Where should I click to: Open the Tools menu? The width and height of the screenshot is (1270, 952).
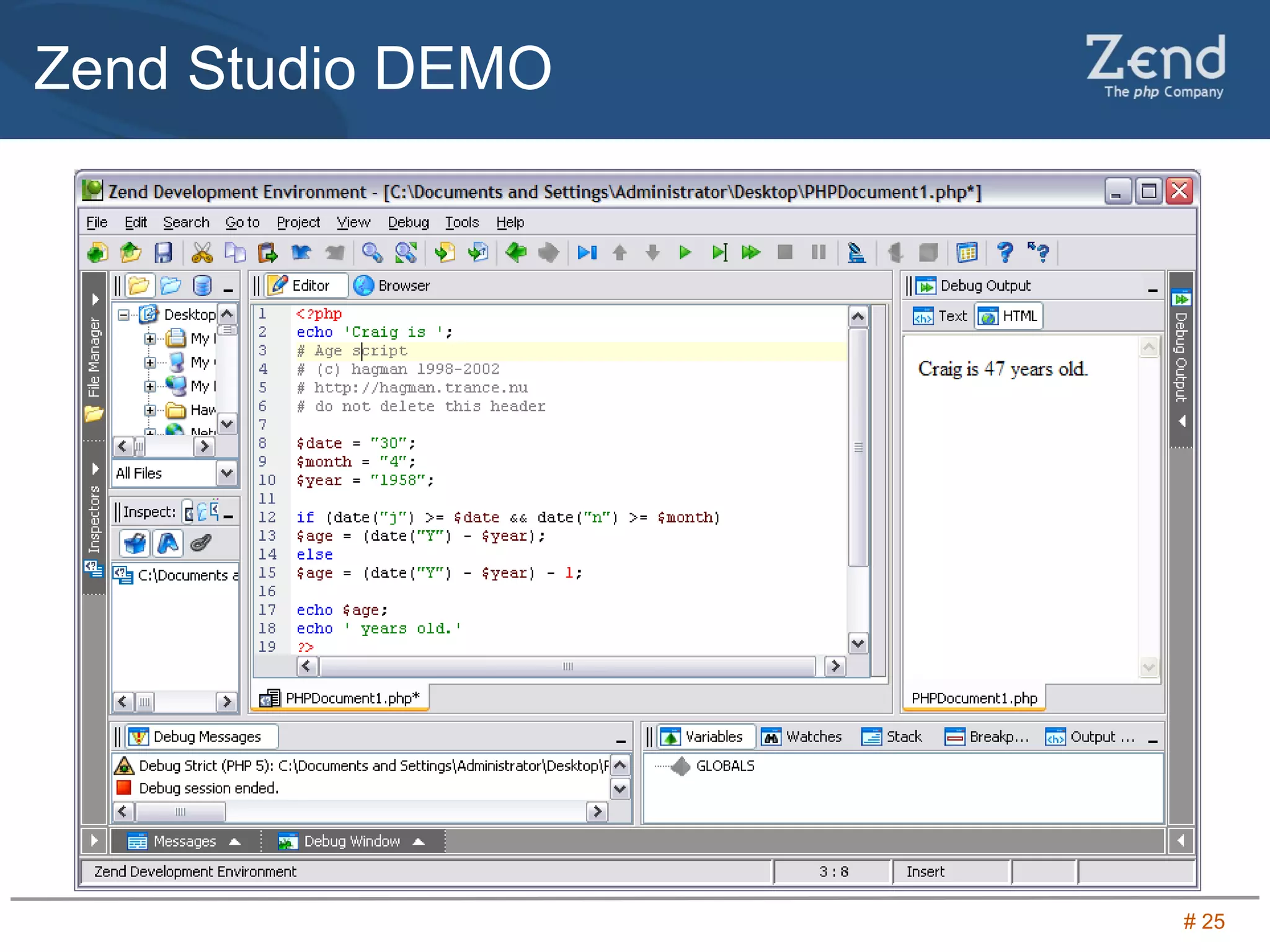[x=462, y=223]
